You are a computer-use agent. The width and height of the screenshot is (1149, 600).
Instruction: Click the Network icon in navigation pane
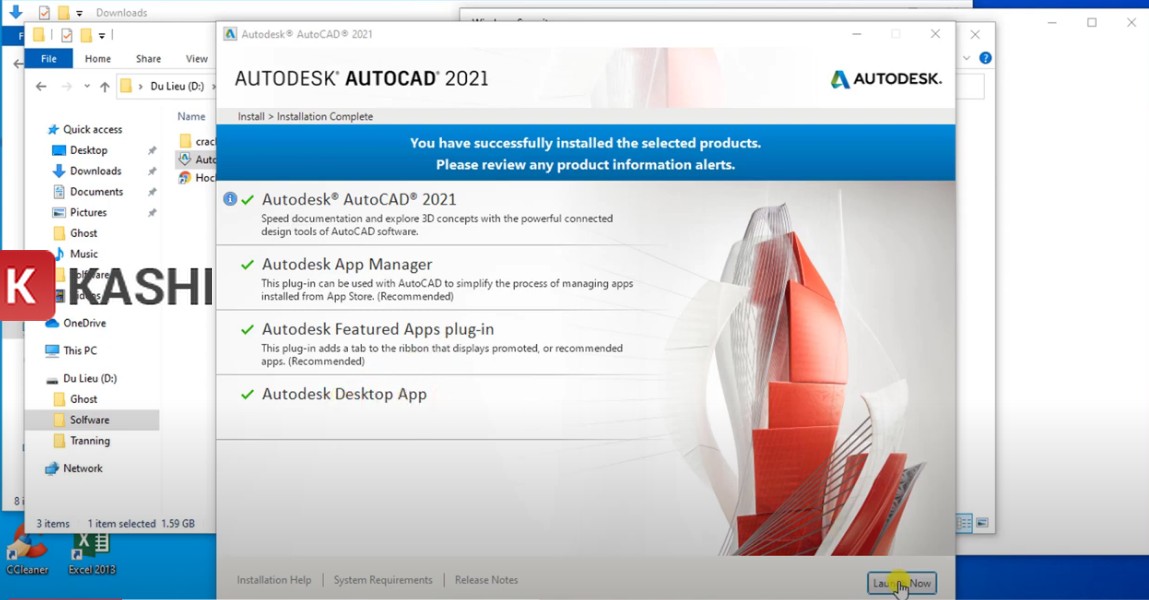[52, 468]
